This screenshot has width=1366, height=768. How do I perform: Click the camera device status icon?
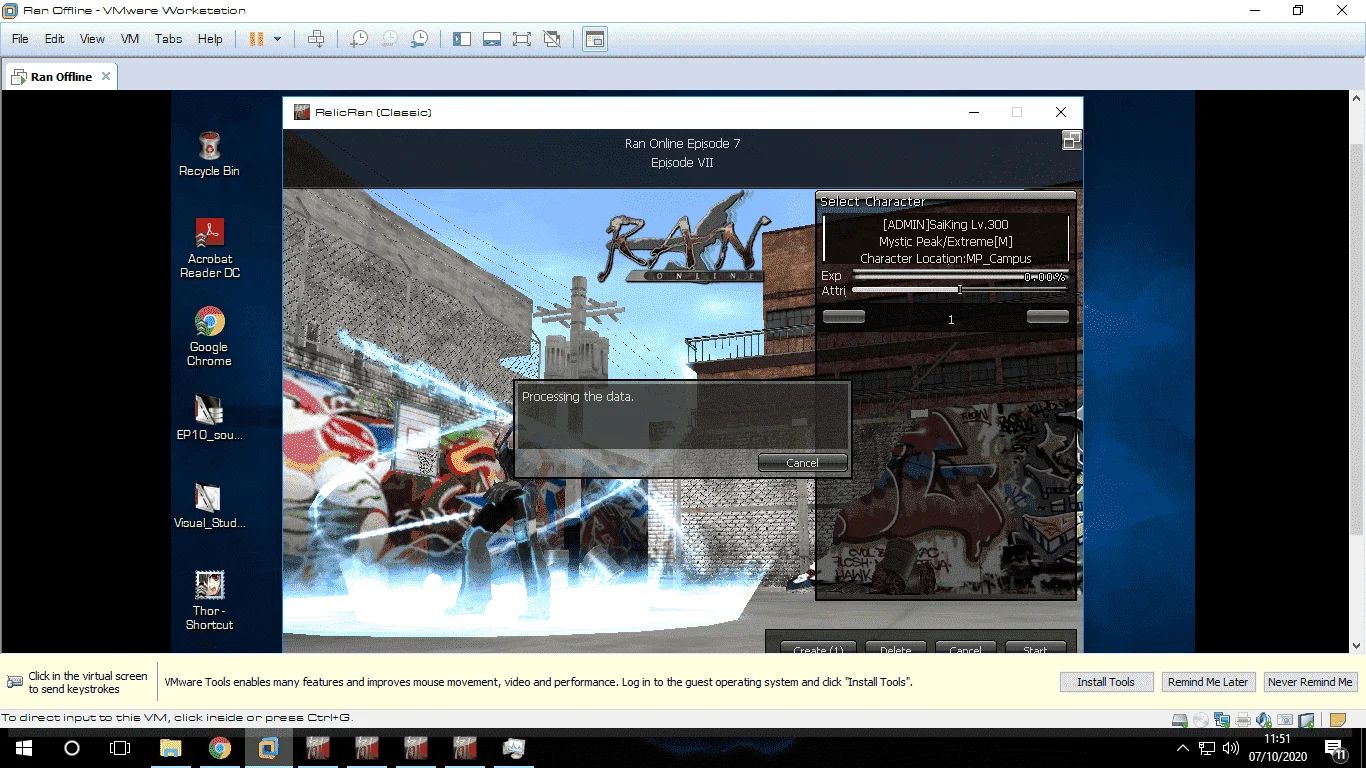(x=1285, y=719)
